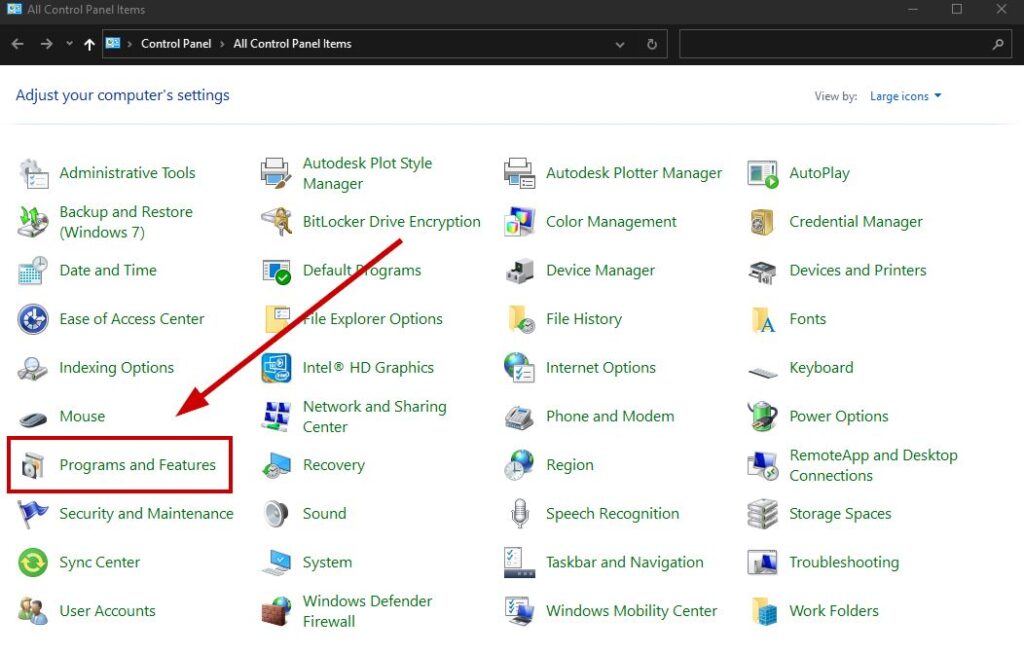
Task: Expand the View by Large icons dropdown
Action: [x=906, y=97]
